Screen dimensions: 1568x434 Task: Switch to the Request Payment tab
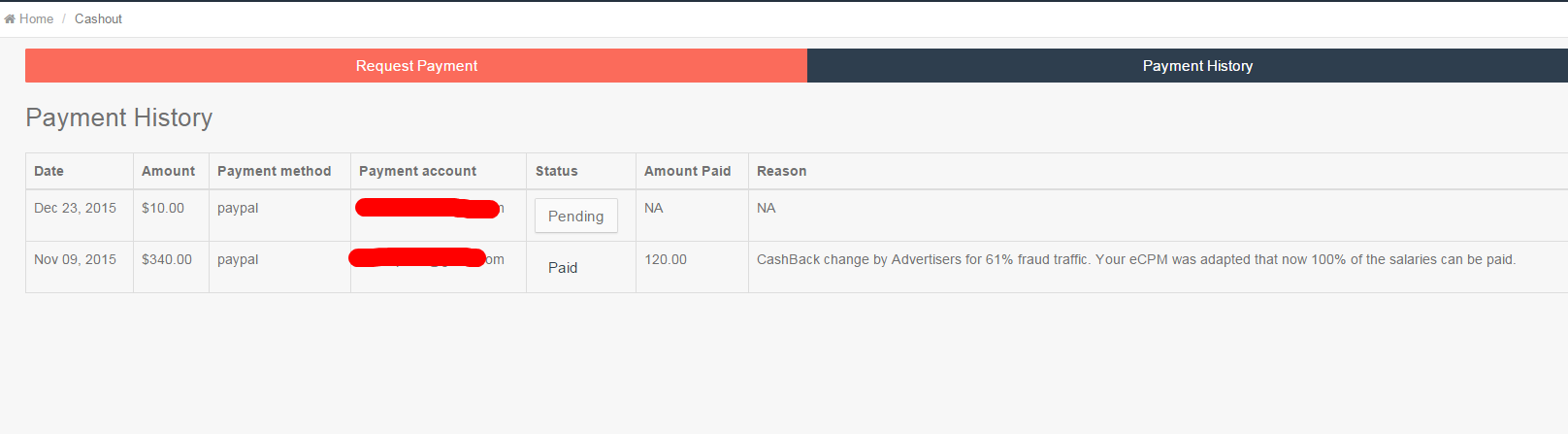[416, 66]
